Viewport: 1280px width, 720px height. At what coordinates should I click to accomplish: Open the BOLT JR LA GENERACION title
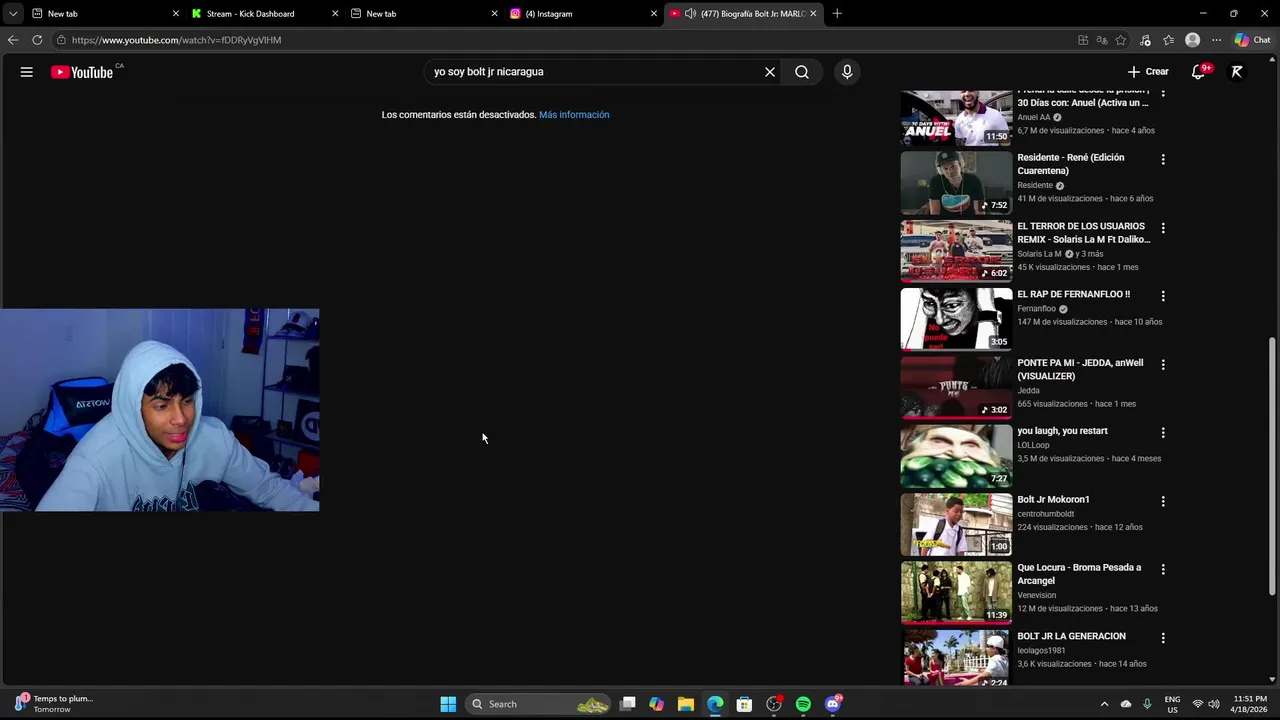tap(1071, 636)
